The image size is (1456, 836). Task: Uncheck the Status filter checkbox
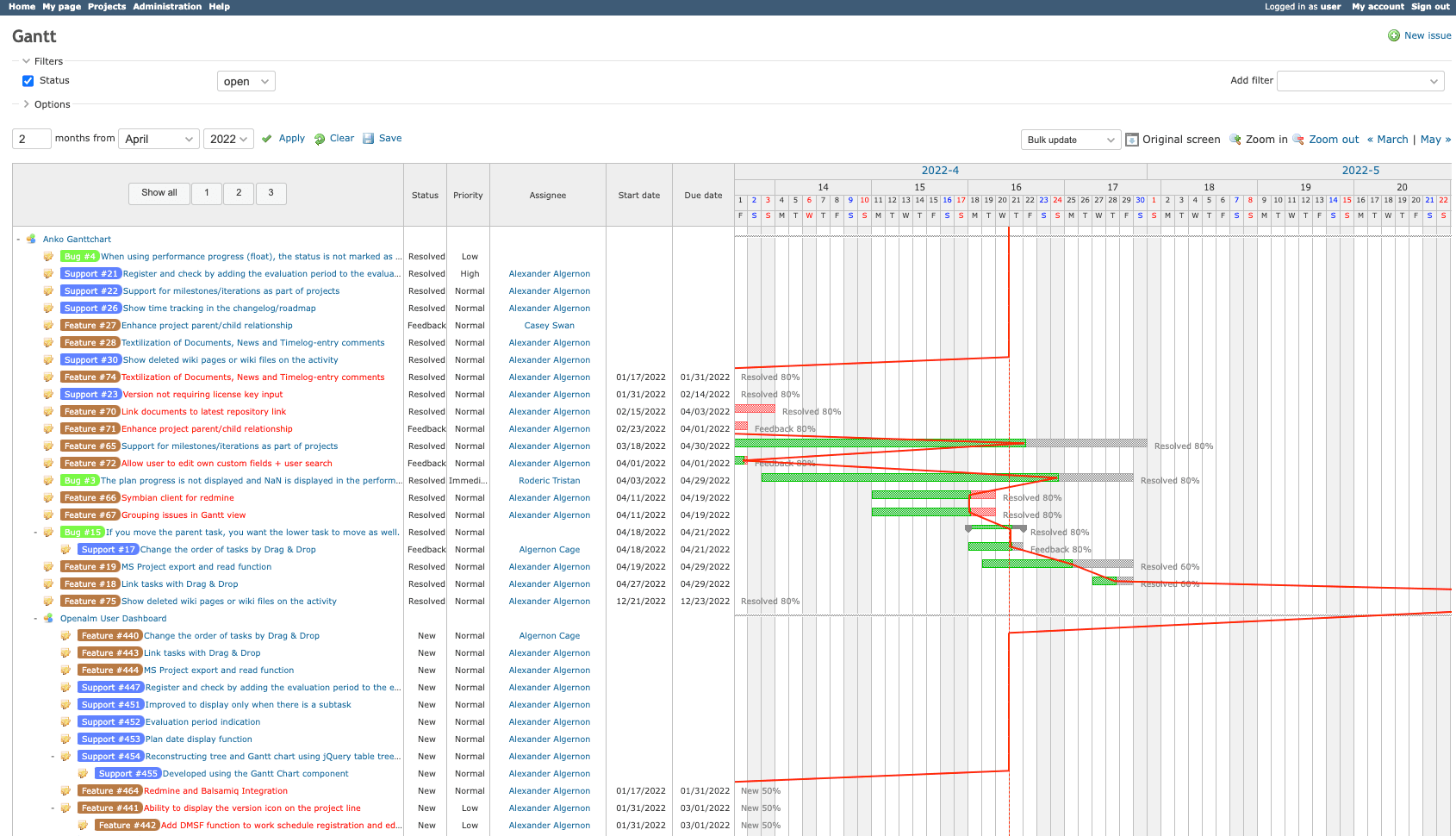pos(28,80)
